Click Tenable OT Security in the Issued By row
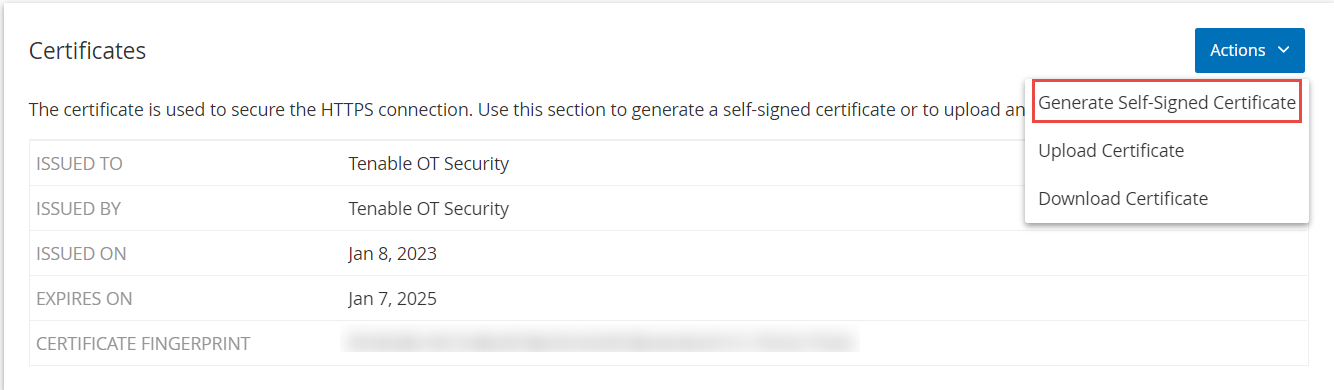This screenshot has width=1334, height=390. point(429,209)
